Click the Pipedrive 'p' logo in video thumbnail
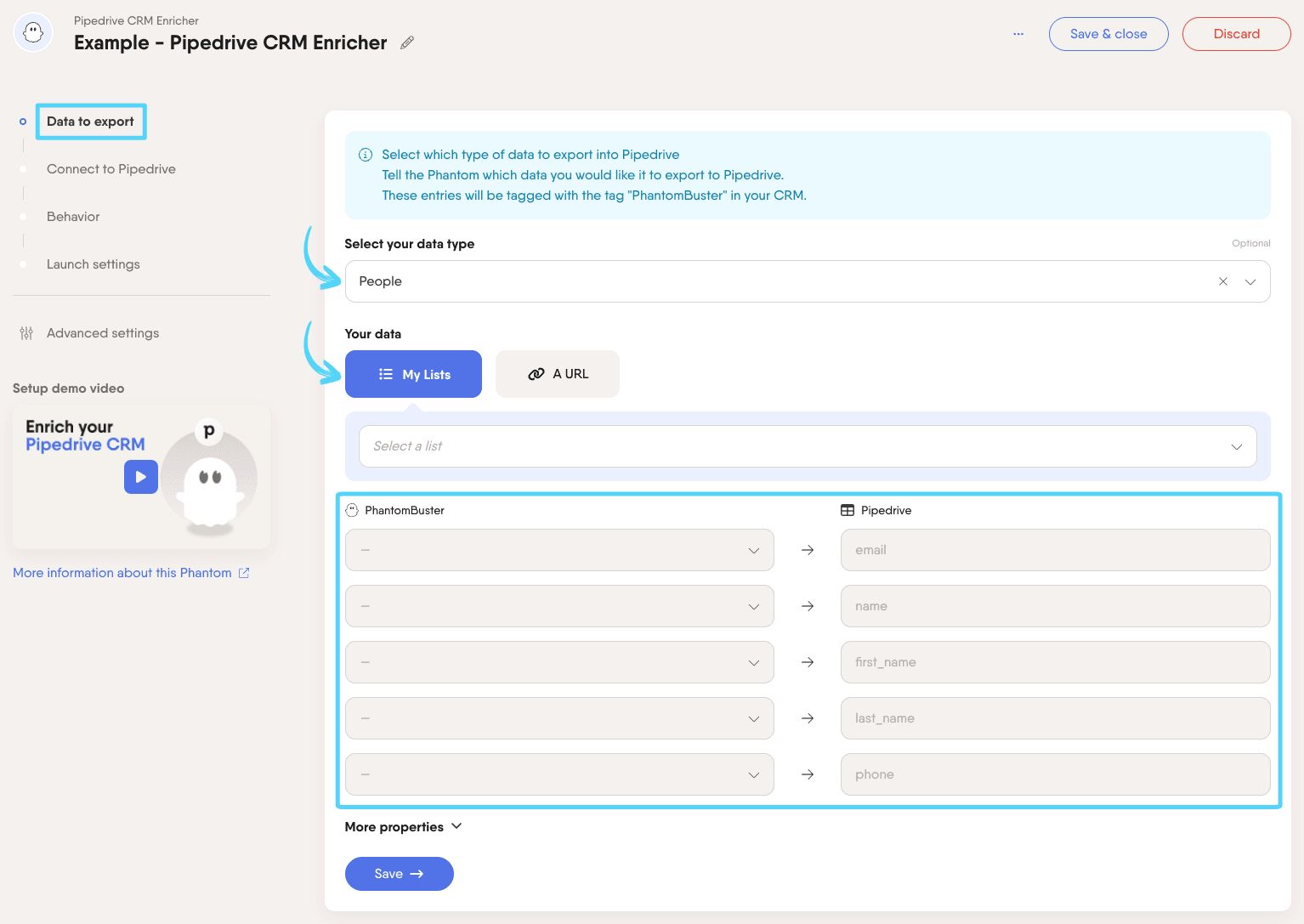The height and width of the screenshot is (924, 1304). (209, 431)
